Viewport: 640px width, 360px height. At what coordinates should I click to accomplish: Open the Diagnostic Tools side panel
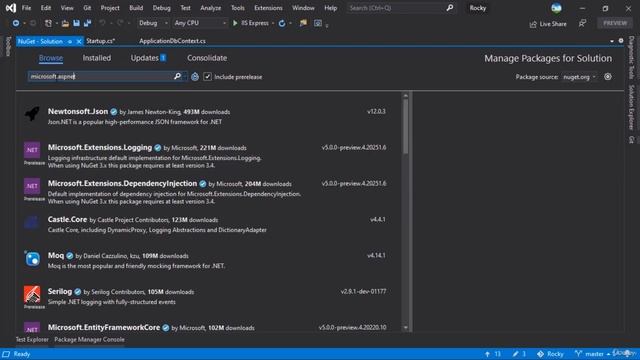tap(631, 58)
